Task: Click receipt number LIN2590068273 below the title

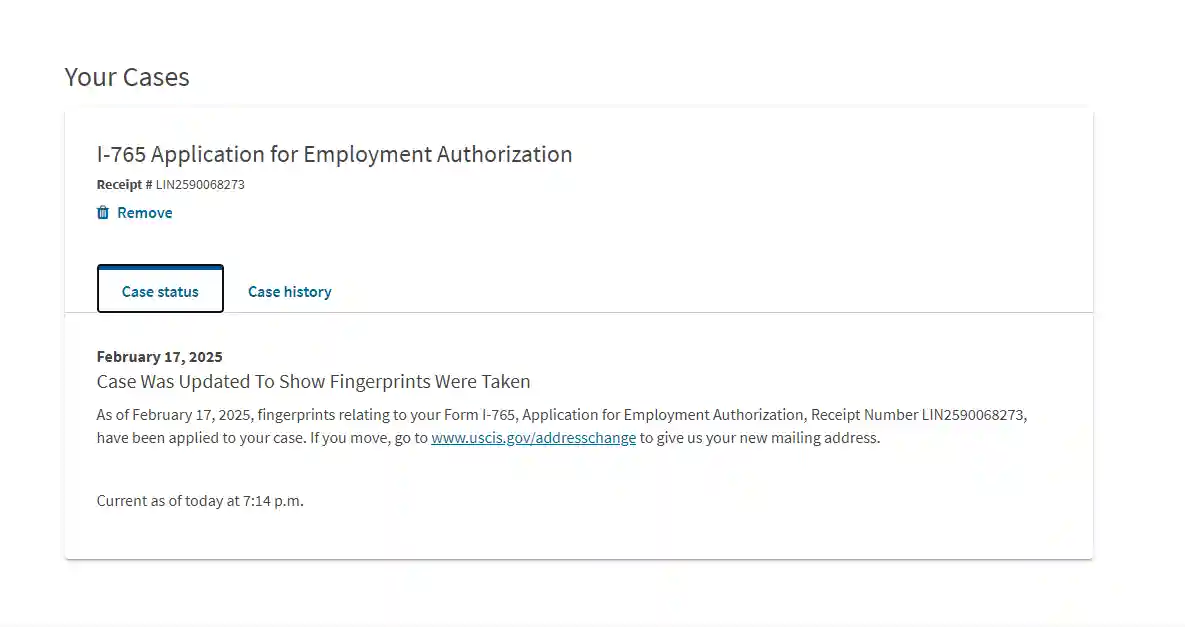Action: 200,184
